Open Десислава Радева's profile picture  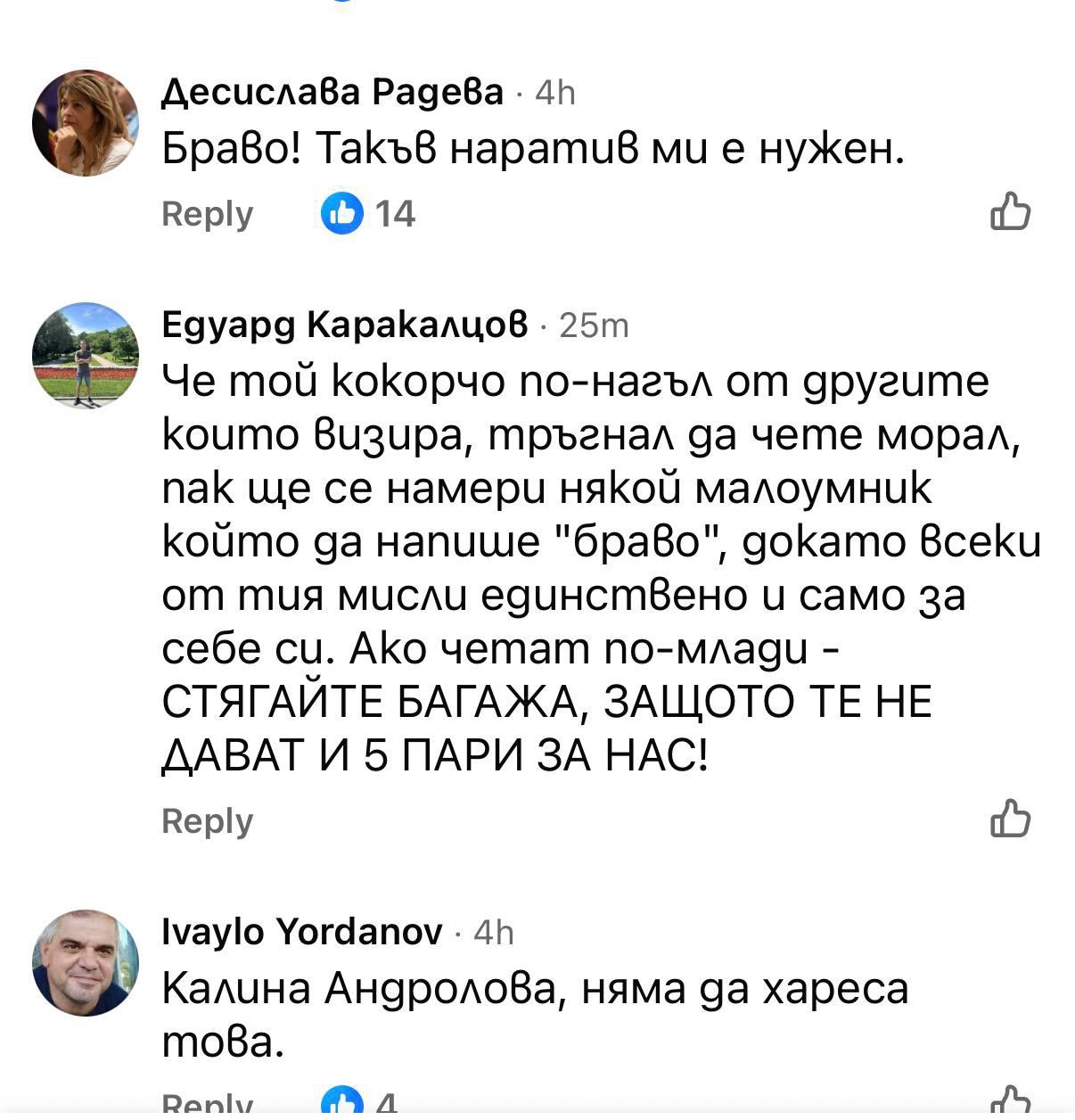(x=86, y=123)
